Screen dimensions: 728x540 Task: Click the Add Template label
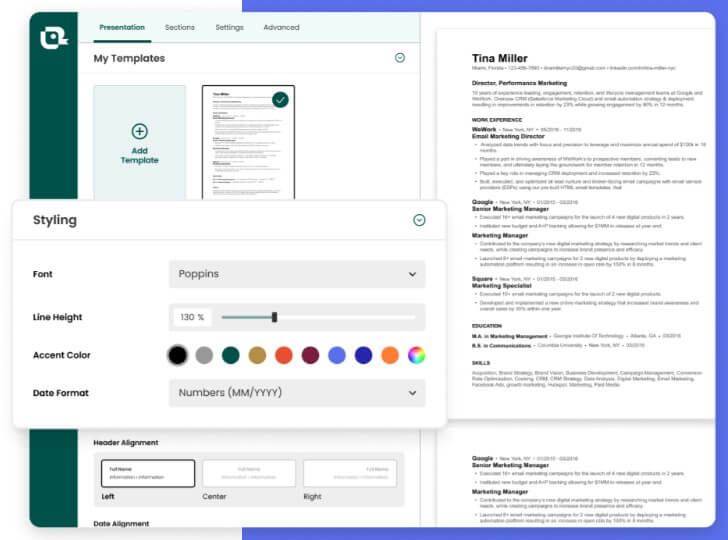pos(140,156)
